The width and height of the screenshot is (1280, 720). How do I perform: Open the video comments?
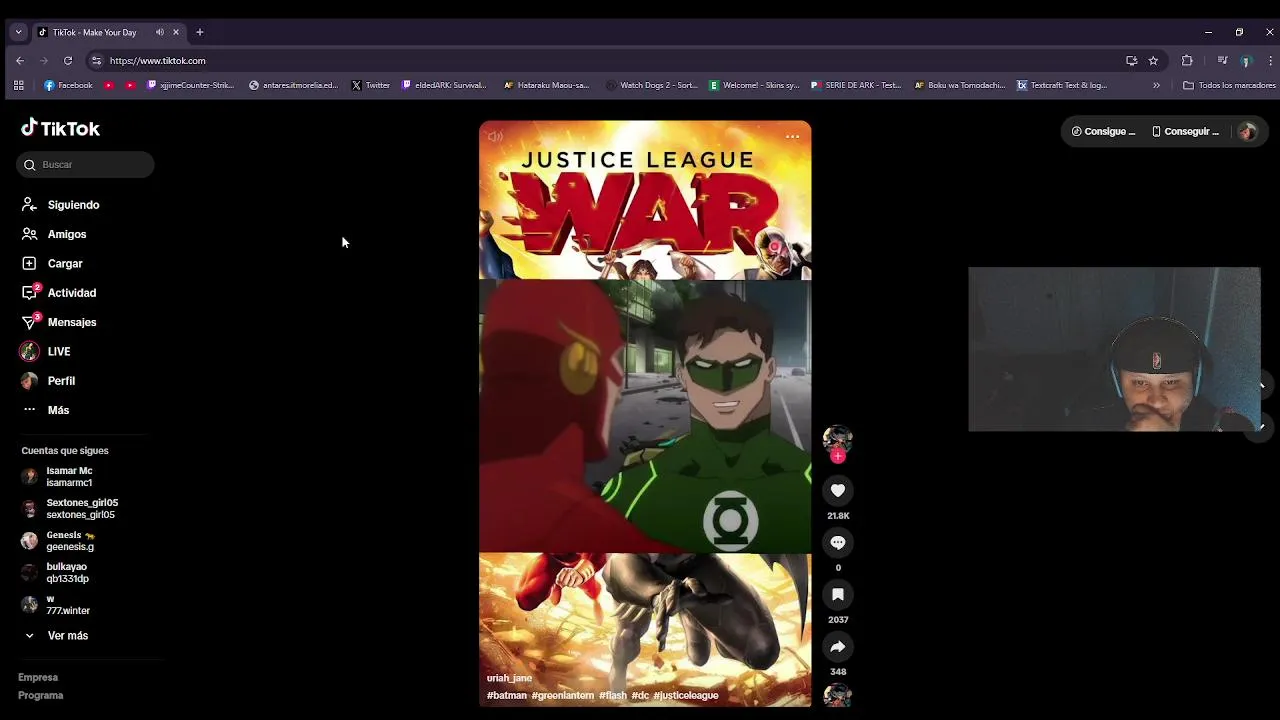pos(838,542)
